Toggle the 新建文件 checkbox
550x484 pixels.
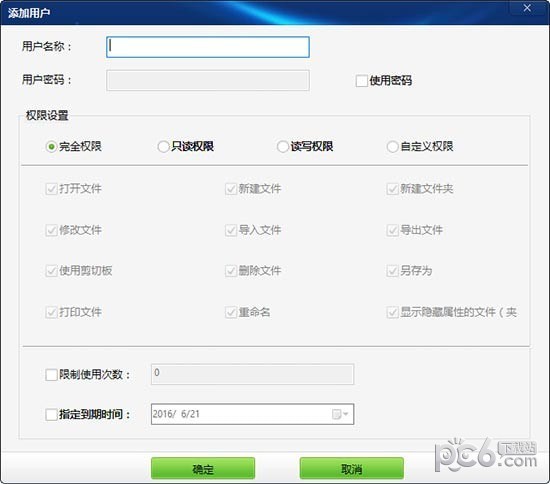(x=231, y=189)
